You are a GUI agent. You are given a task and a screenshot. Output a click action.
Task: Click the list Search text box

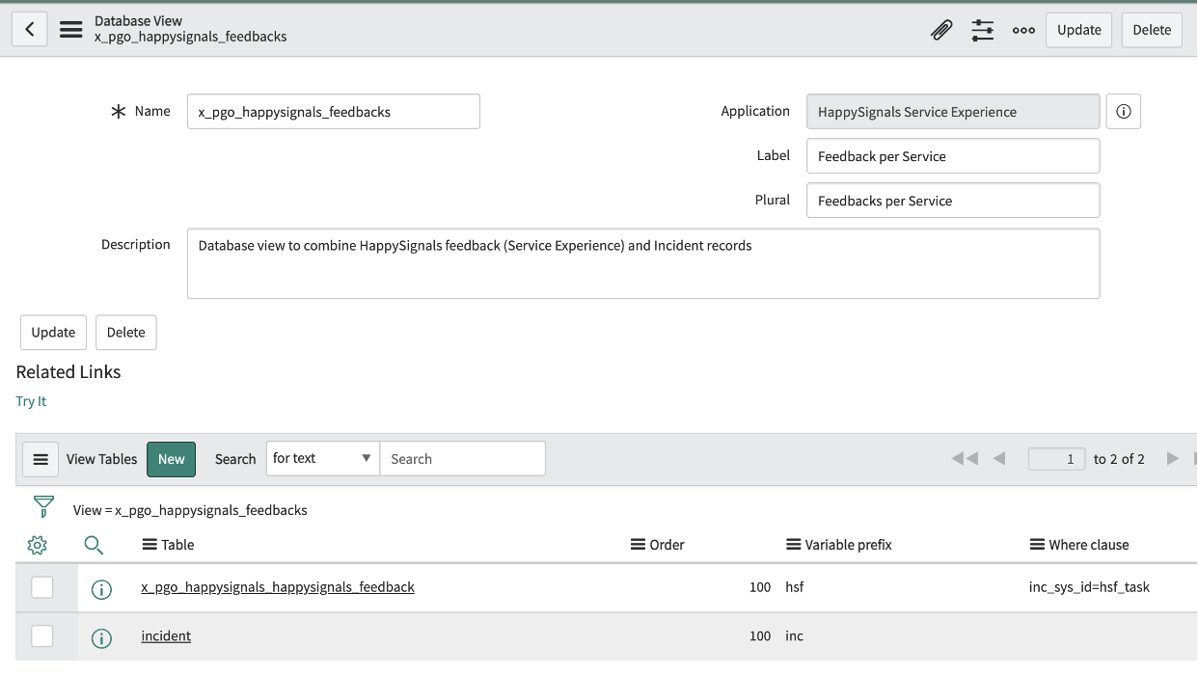pos(462,459)
